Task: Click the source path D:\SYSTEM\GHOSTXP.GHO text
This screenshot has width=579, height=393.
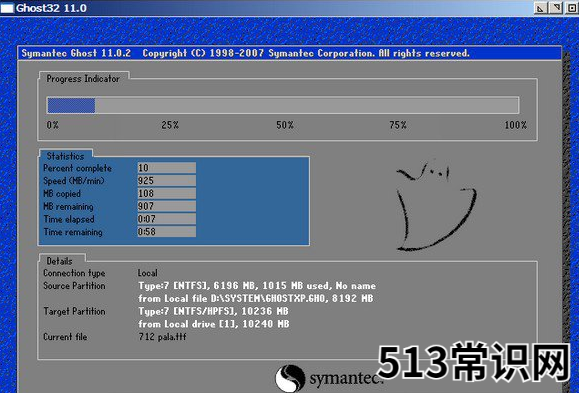Action: [269, 298]
